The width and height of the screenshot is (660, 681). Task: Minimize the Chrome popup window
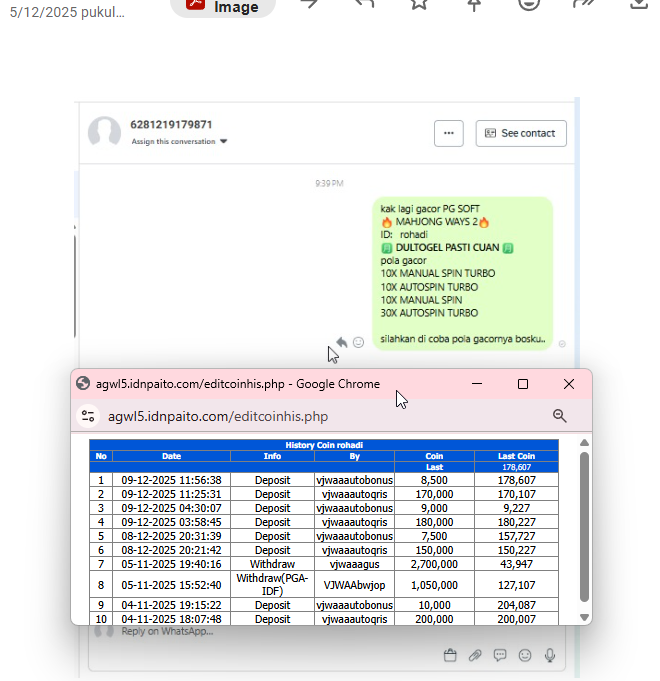(x=477, y=384)
